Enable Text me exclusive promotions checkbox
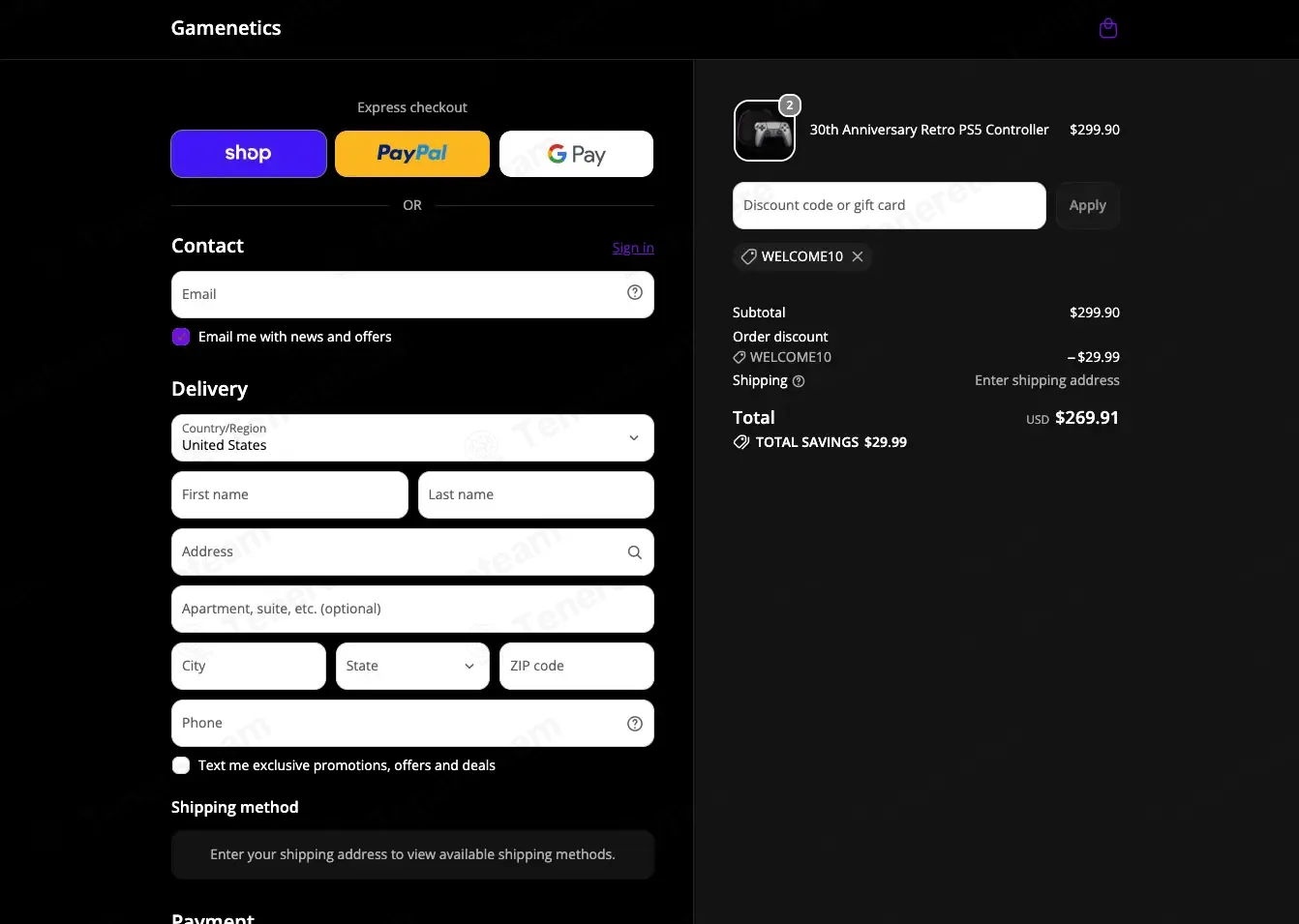This screenshot has width=1299, height=924. (181, 765)
